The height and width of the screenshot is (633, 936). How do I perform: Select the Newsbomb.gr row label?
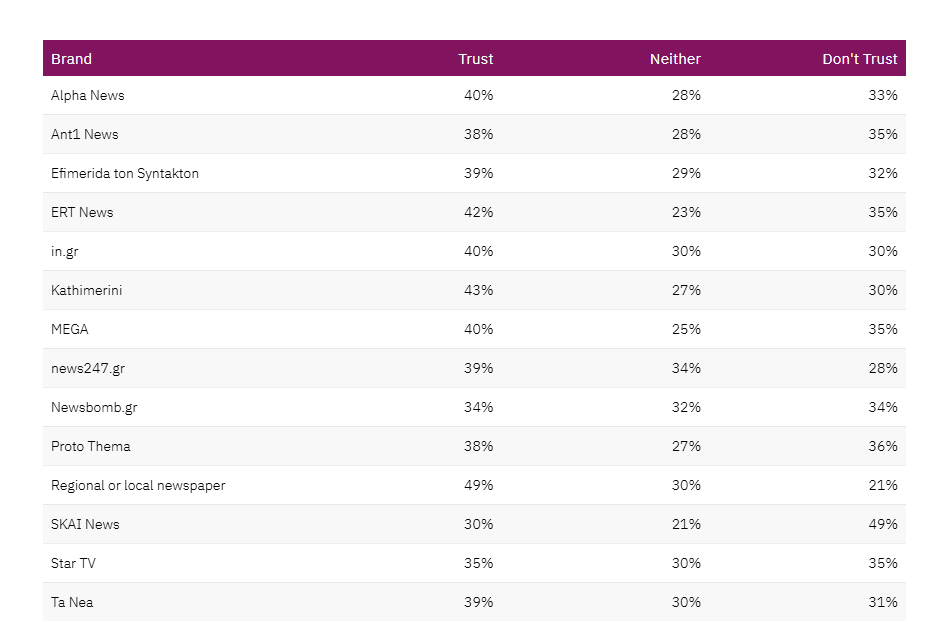coord(94,408)
